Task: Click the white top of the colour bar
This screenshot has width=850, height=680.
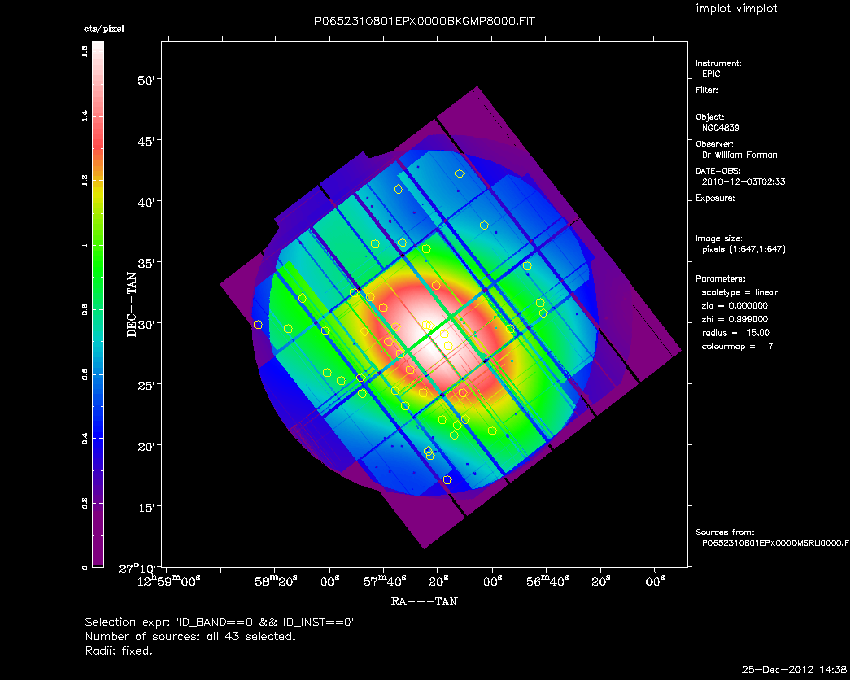Action: tap(98, 50)
